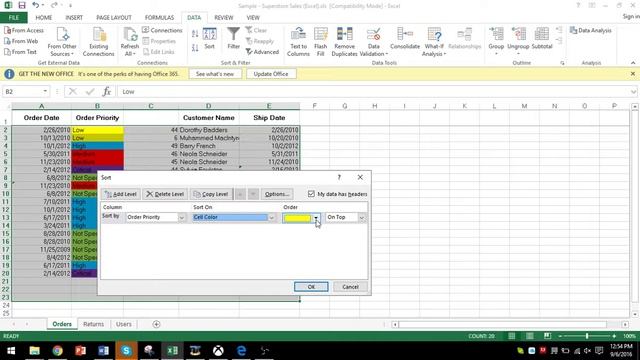Click the Sort Z to A icon
This screenshot has width=640, height=360.
pyautogui.click(x=195, y=48)
